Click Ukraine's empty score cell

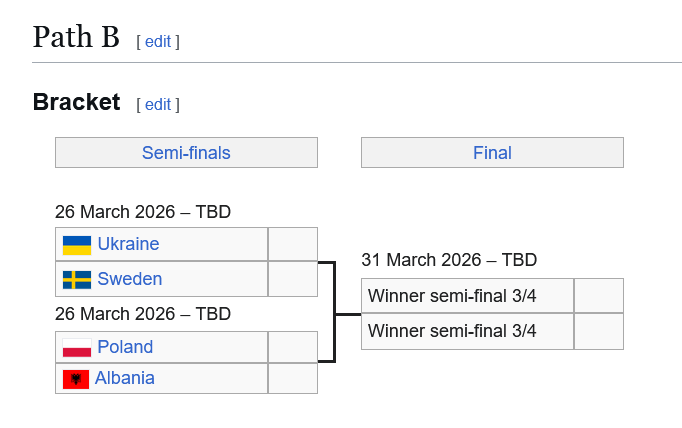293,244
